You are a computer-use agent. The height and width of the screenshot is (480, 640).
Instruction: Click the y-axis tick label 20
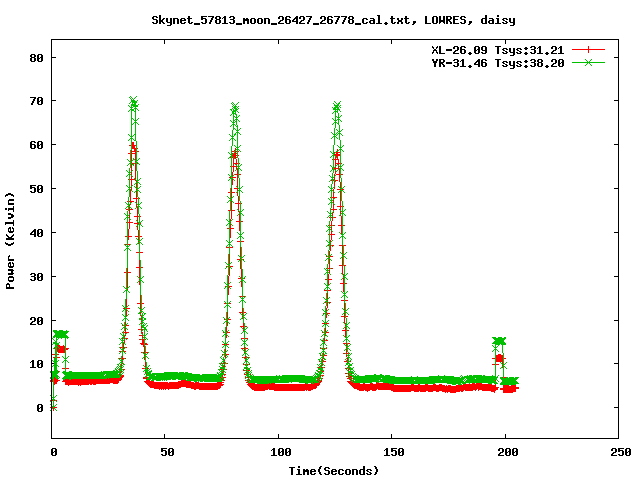point(36,321)
